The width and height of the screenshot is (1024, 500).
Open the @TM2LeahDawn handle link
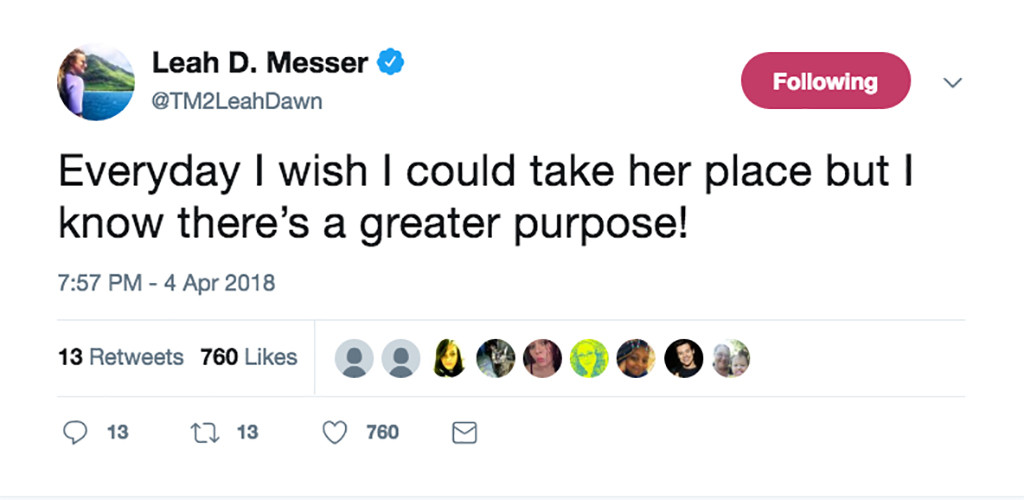(x=237, y=102)
